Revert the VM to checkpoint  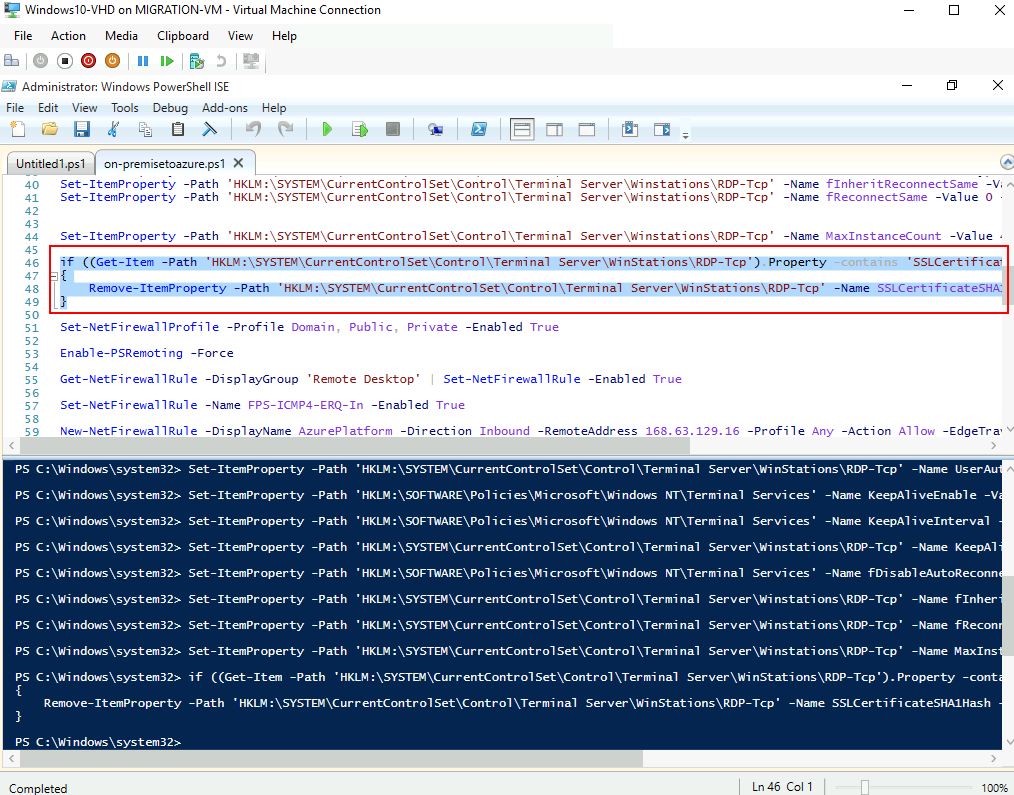pyautogui.click(x=221, y=61)
